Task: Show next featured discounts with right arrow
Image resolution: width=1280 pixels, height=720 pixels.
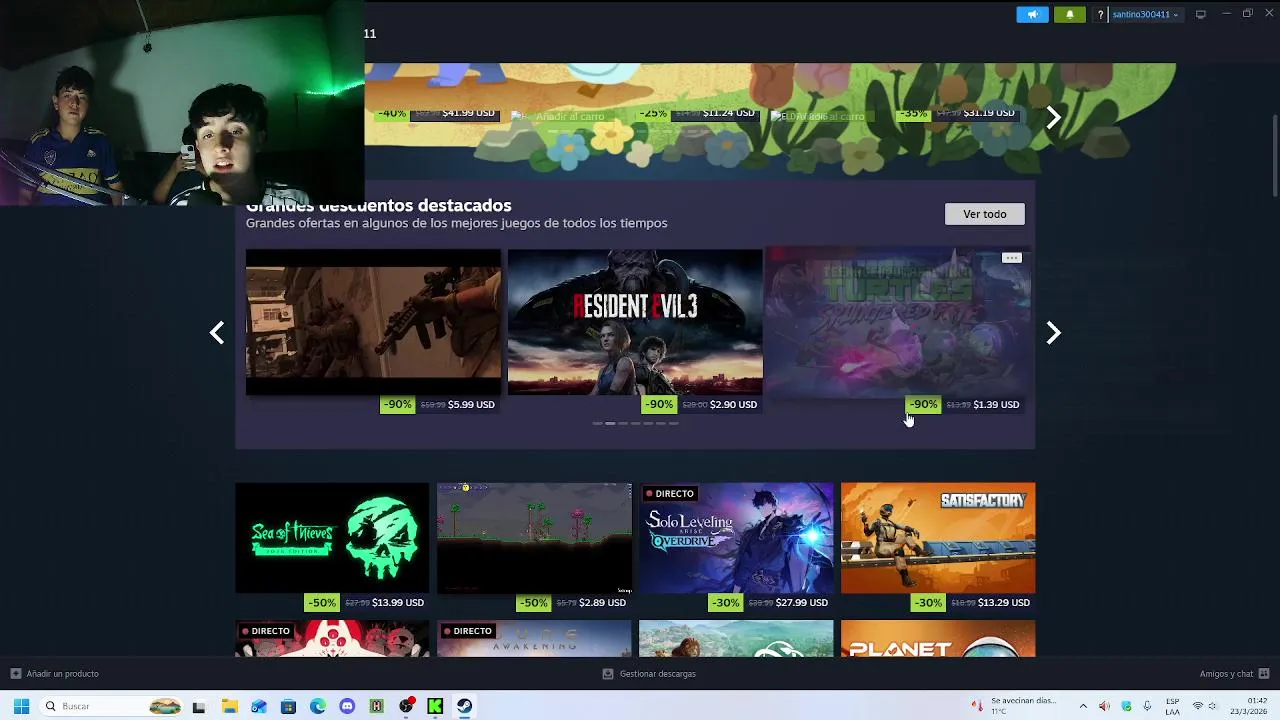Action: coord(1053,333)
